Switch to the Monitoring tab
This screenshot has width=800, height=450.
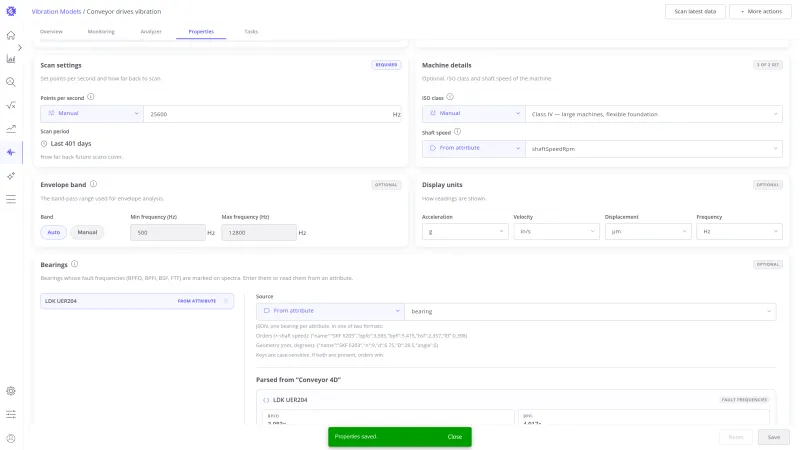click(x=101, y=32)
